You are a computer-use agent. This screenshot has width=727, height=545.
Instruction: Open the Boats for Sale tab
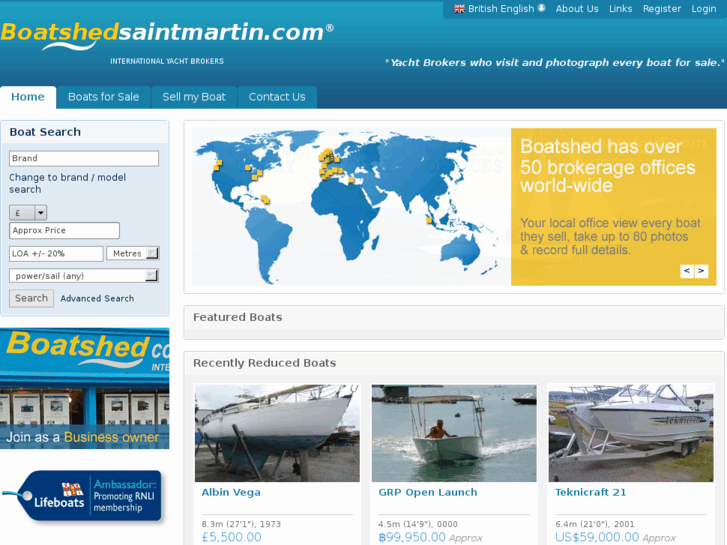point(103,97)
